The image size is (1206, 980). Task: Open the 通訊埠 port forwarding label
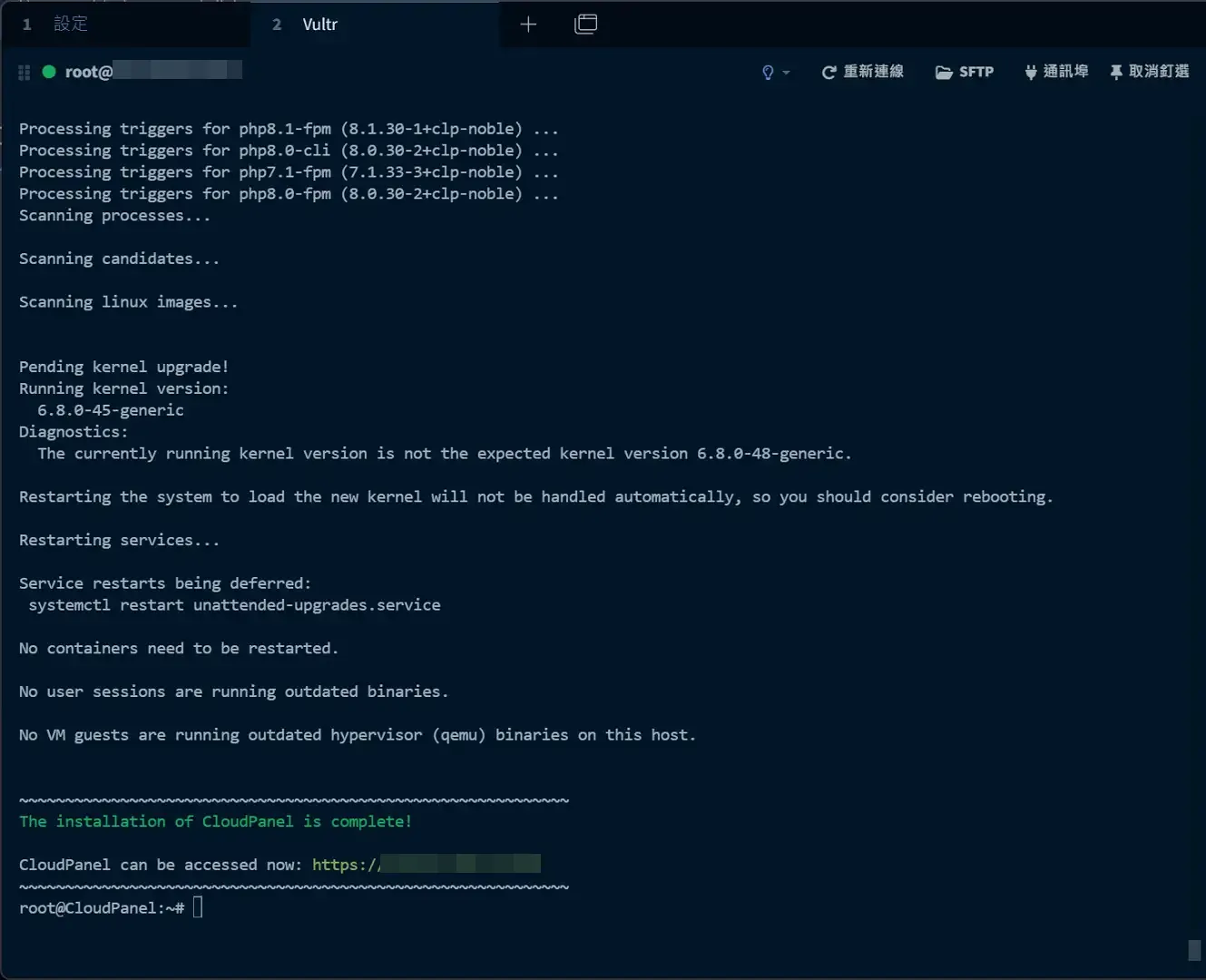tap(1065, 72)
